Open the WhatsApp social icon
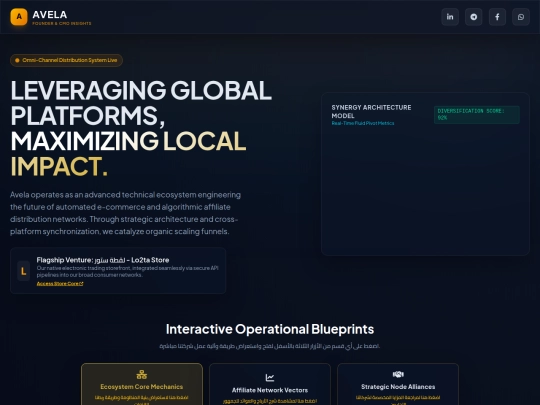This screenshot has height=405, width=540. (x=521, y=17)
